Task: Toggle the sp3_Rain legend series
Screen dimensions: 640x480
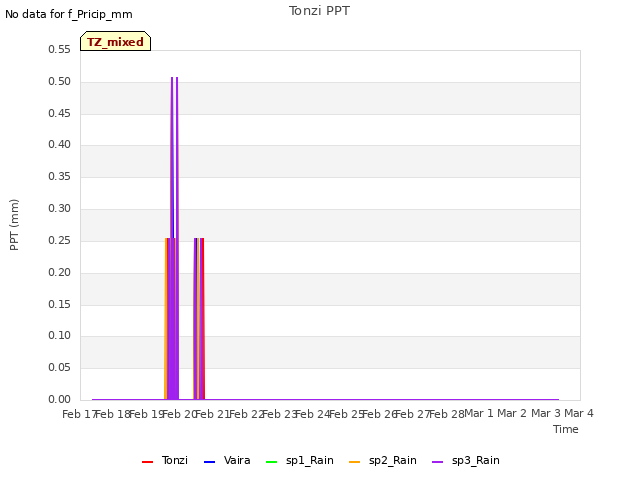Action: 466,460
